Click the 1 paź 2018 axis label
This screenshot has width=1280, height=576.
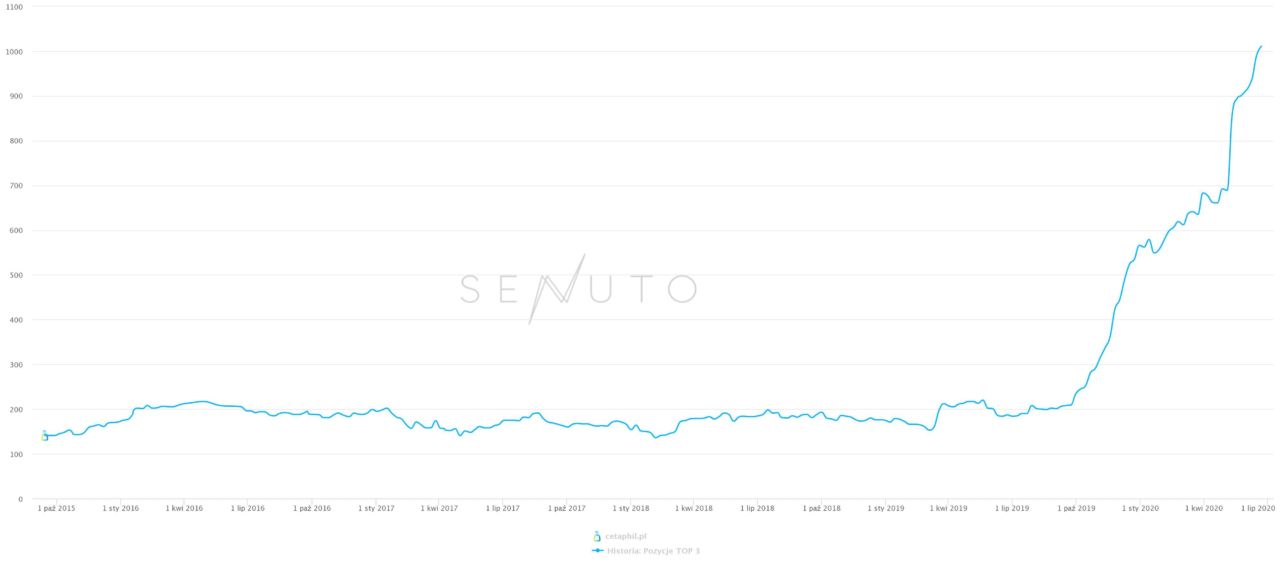pyautogui.click(x=822, y=508)
